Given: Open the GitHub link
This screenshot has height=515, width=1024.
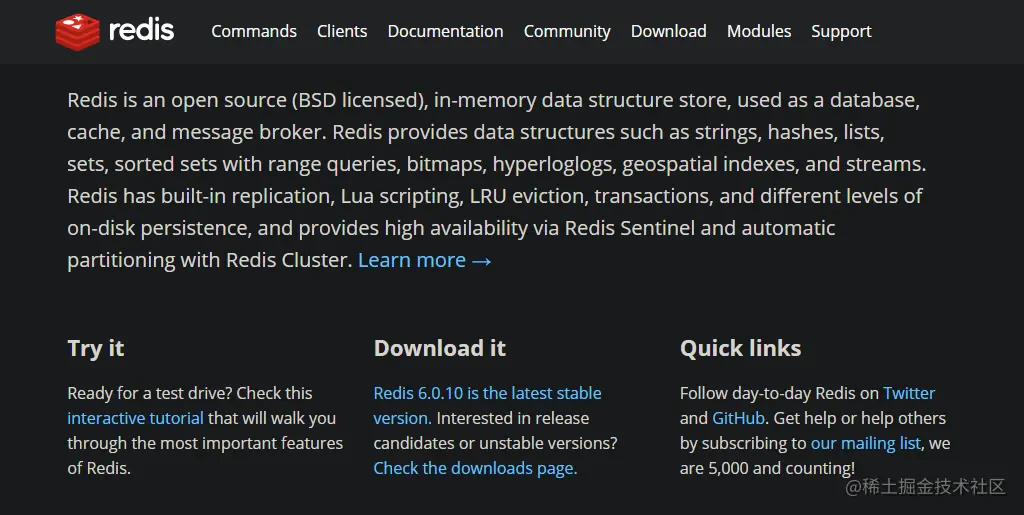Looking at the screenshot, I should (x=738, y=418).
